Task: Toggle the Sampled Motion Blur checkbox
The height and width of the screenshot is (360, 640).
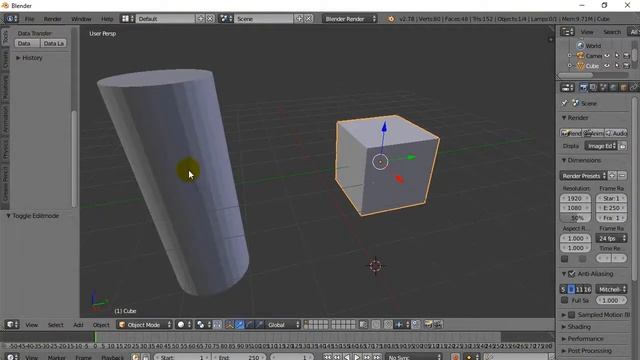Action: coord(571,315)
